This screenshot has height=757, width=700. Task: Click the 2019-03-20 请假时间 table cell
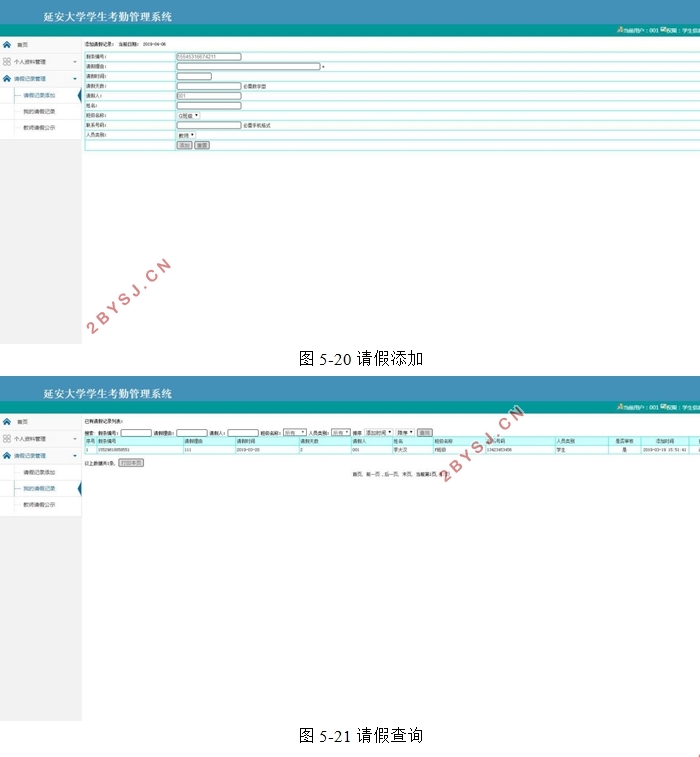point(267,450)
